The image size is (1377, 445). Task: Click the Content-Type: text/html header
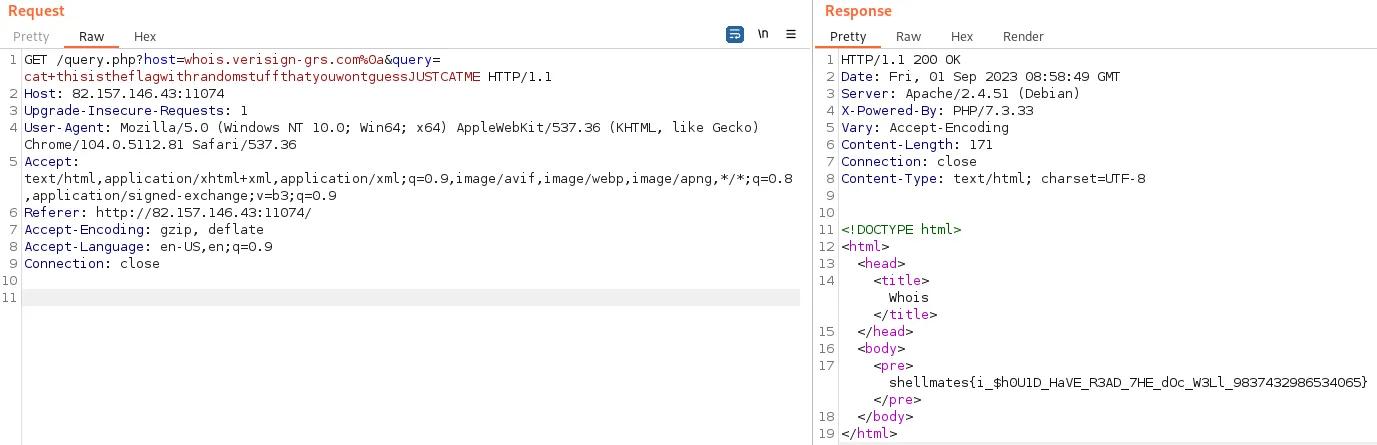pos(993,179)
